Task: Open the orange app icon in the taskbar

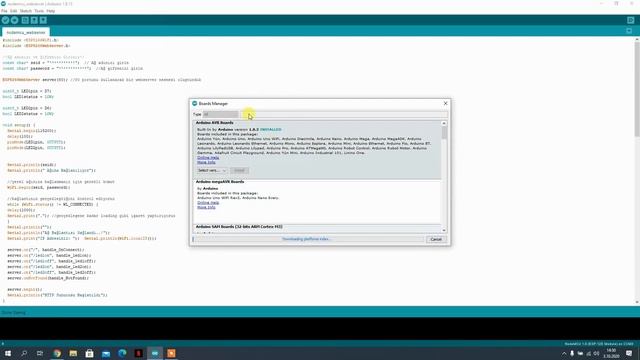Action: 171,353
